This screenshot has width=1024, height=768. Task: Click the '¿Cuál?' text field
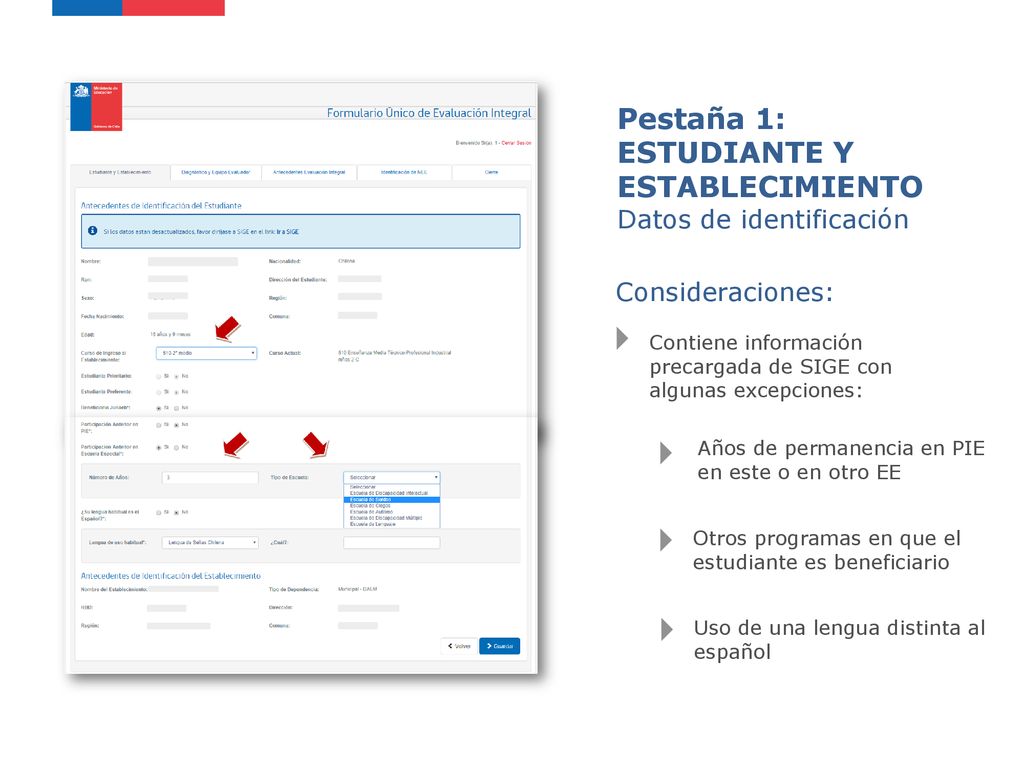point(392,543)
